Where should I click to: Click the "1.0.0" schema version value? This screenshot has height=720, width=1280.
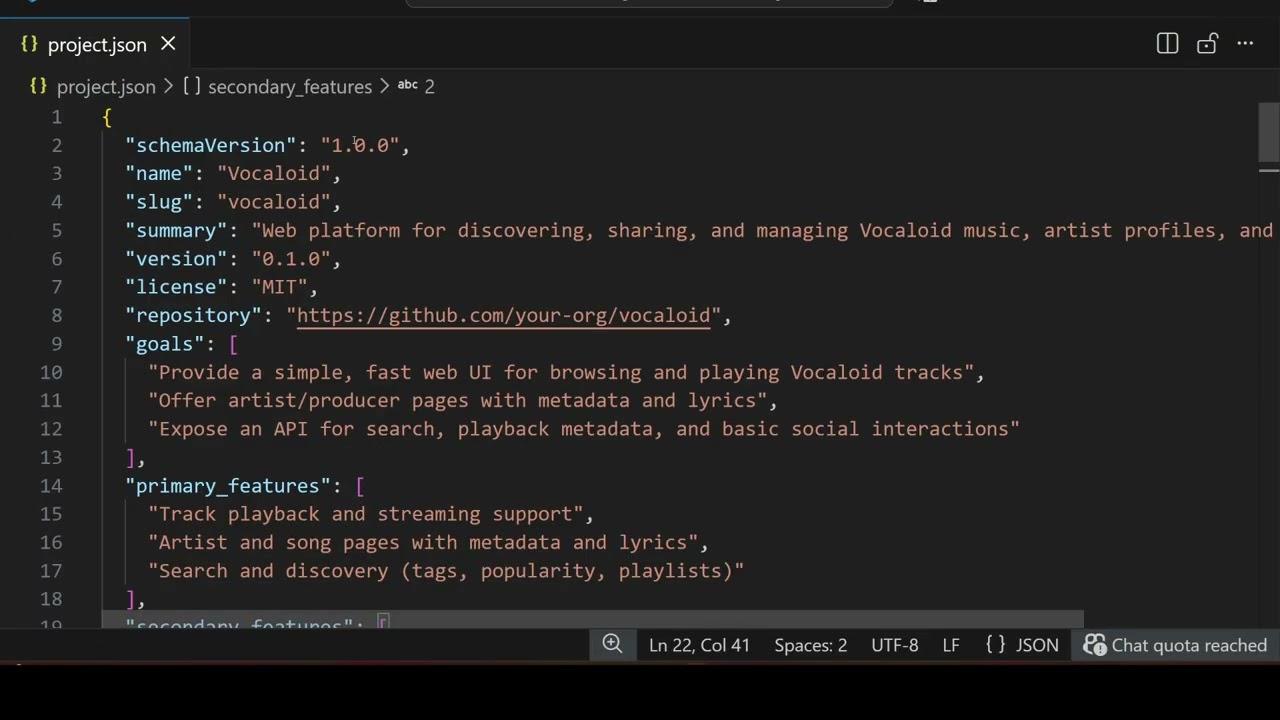(x=360, y=146)
